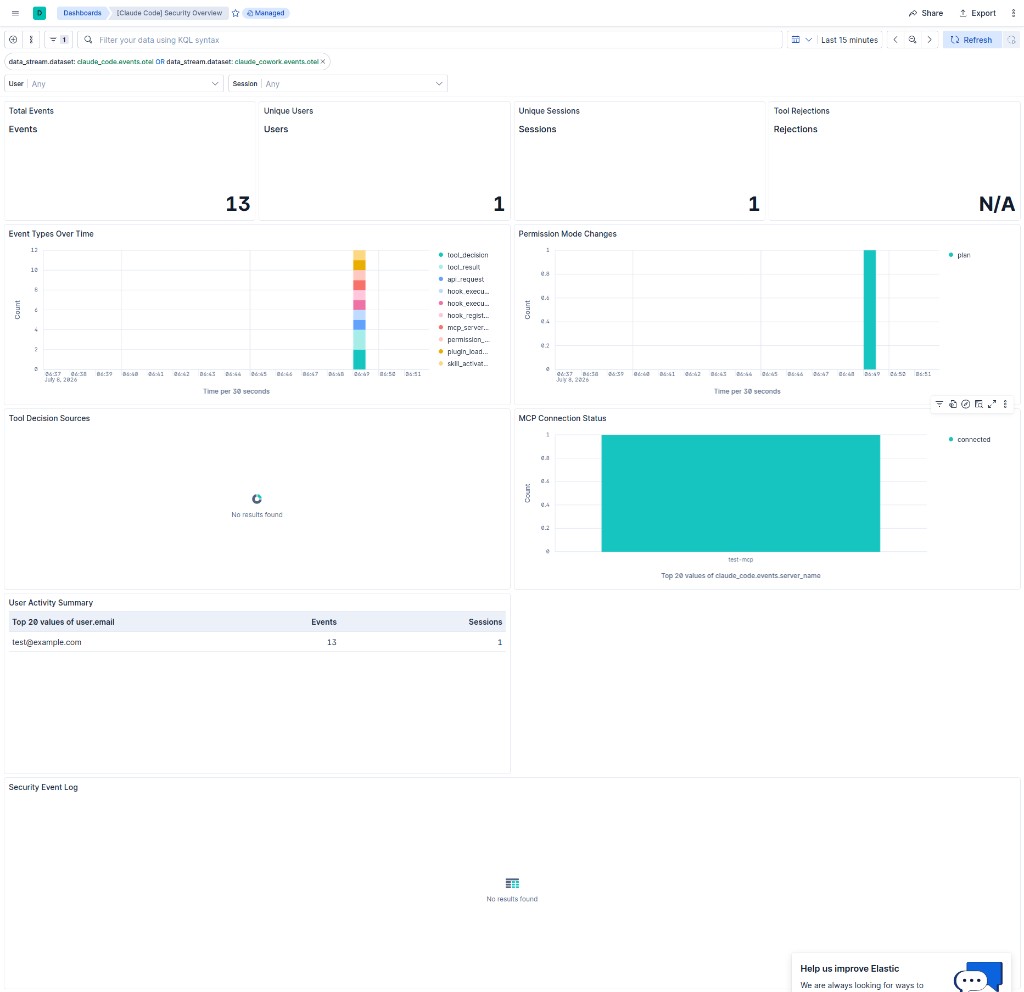Viewport: 1024px width, 992px height.
Task: Click the Event Types Over Time title
Action: click(51, 234)
